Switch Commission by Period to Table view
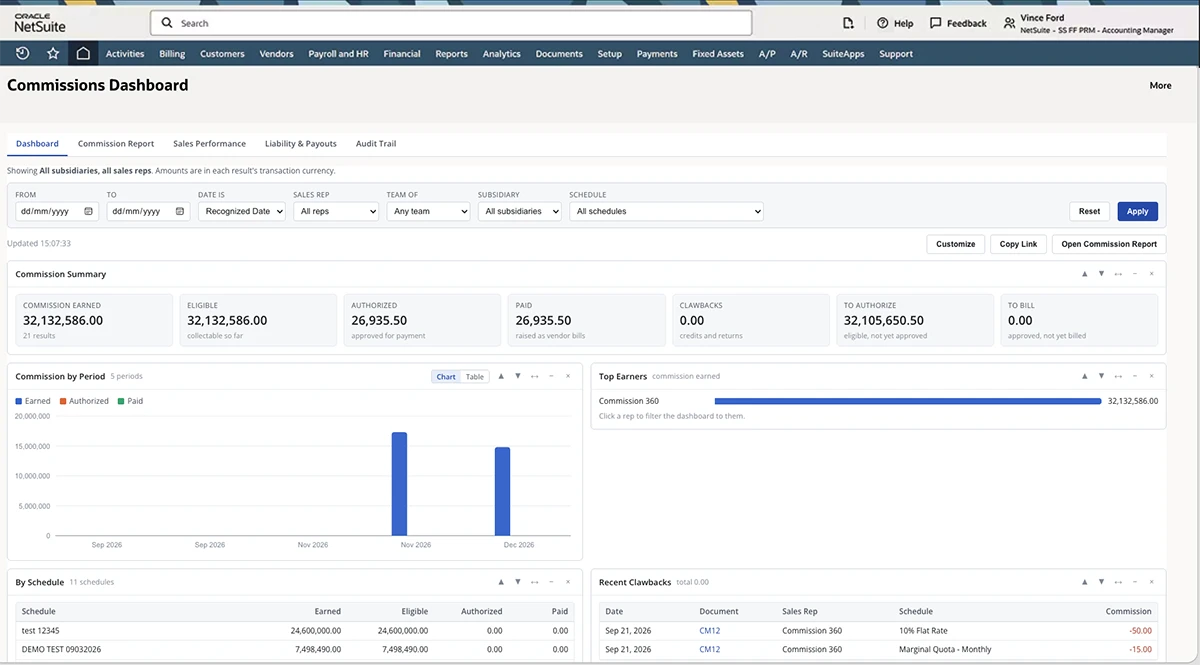The image size is (1200, 665). point(475,377)
